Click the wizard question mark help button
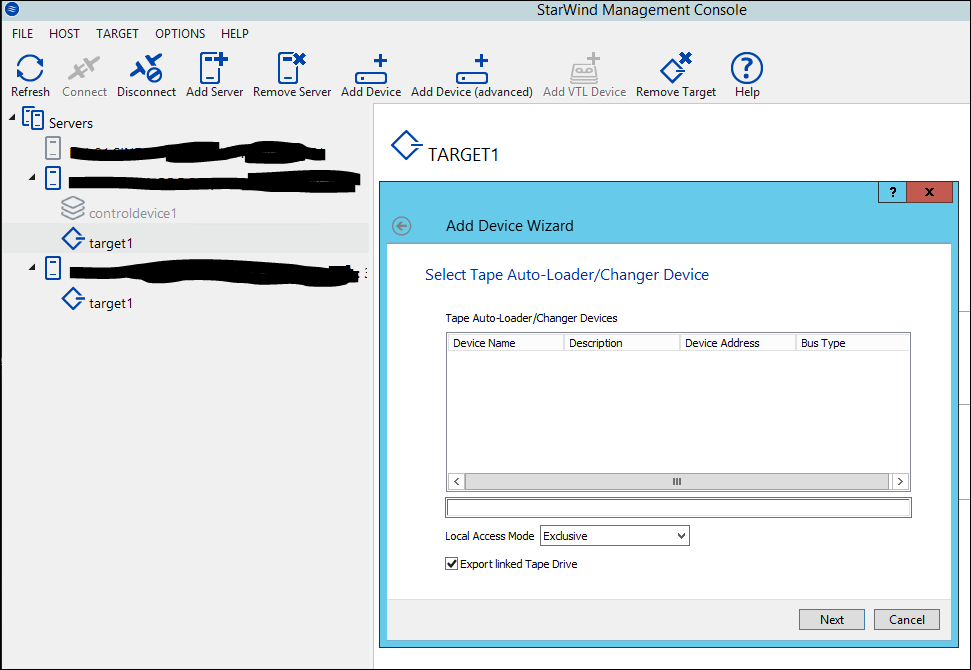This screenshot has width=971, height=670. click(892, 192)
